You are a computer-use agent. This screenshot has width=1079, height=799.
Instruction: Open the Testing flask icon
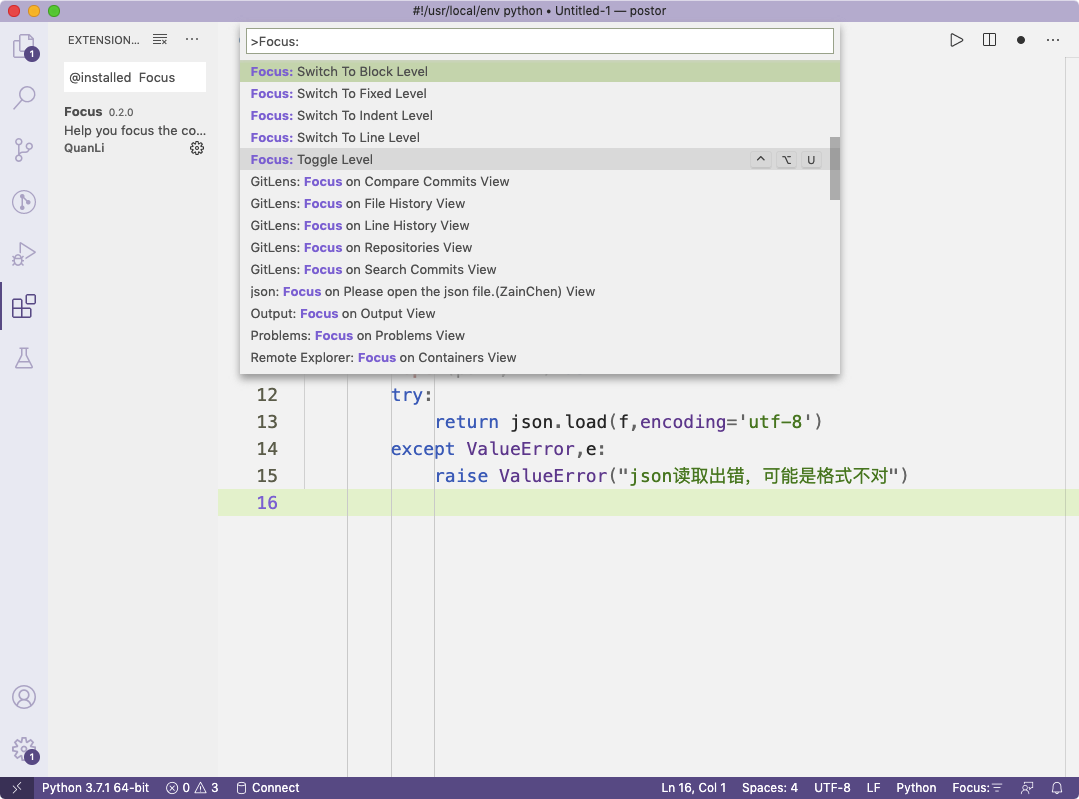[x=24, y=358]
